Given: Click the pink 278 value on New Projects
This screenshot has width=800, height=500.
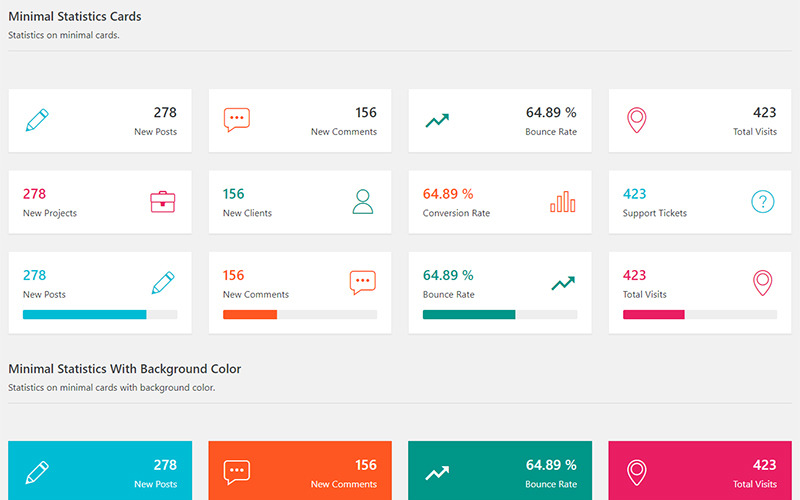Looking at the screenshot, I should pyautogui.click(x=35, y=194).
